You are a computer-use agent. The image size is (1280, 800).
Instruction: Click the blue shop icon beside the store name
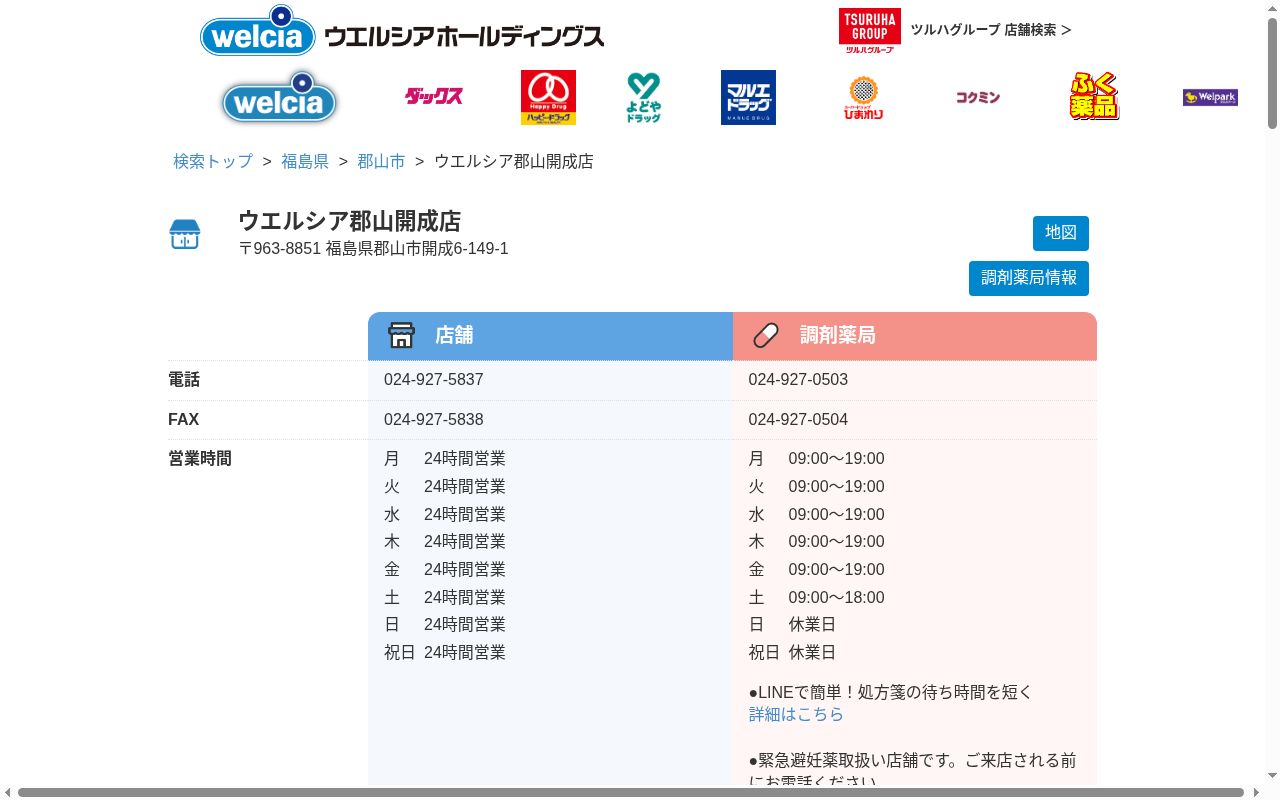coord(185,234)
